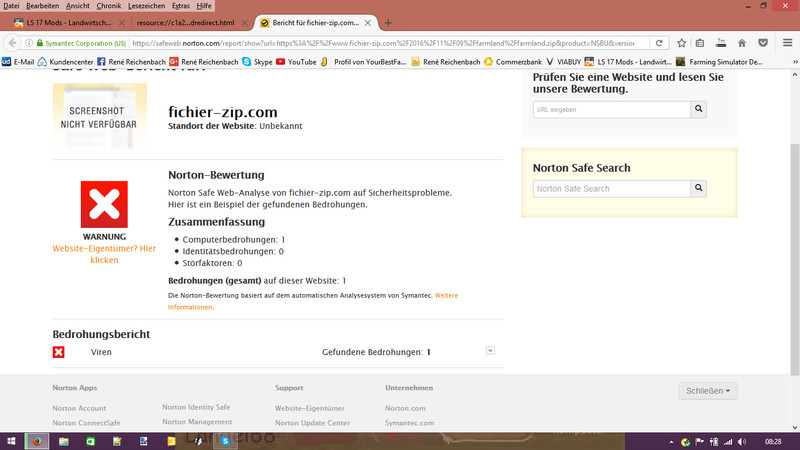The width and height of the screenshot is (800, 450).
Task: Open the Farming Simulator bookmark
Action: pos(719,62)
